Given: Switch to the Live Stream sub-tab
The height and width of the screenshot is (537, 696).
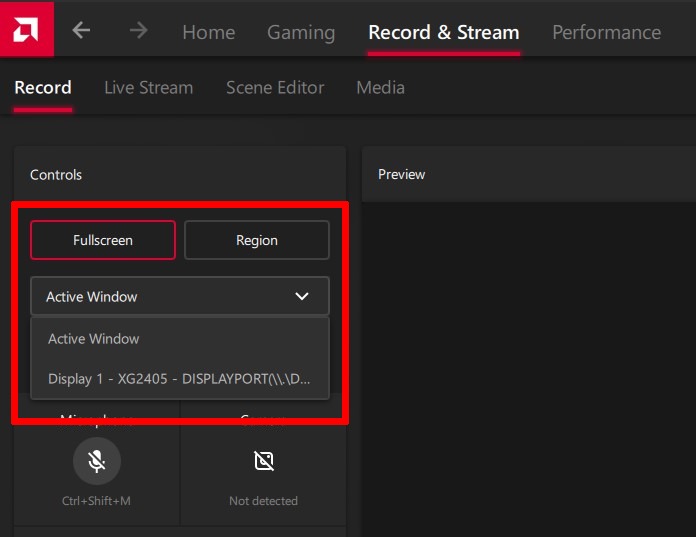Looking at the screenshot, I should coord(149,87).
